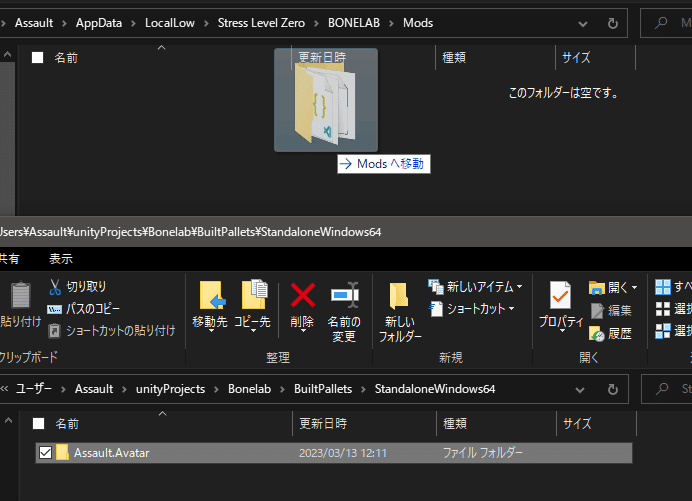692x501 pixels.
Task: Sort by 種類 column in Mods window
Action: tap(454, 58)
